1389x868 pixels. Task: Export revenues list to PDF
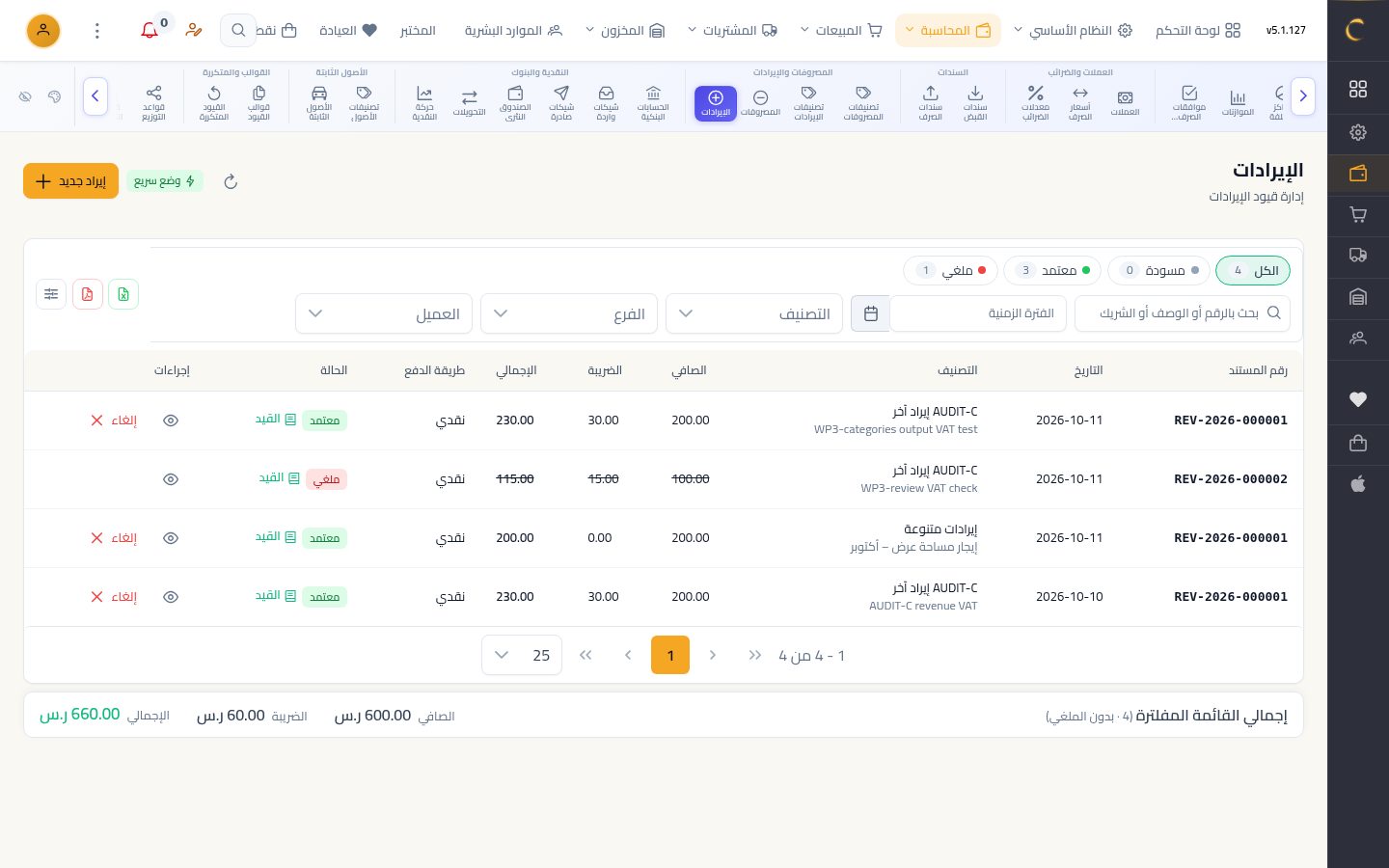click(x=87, y=294)
